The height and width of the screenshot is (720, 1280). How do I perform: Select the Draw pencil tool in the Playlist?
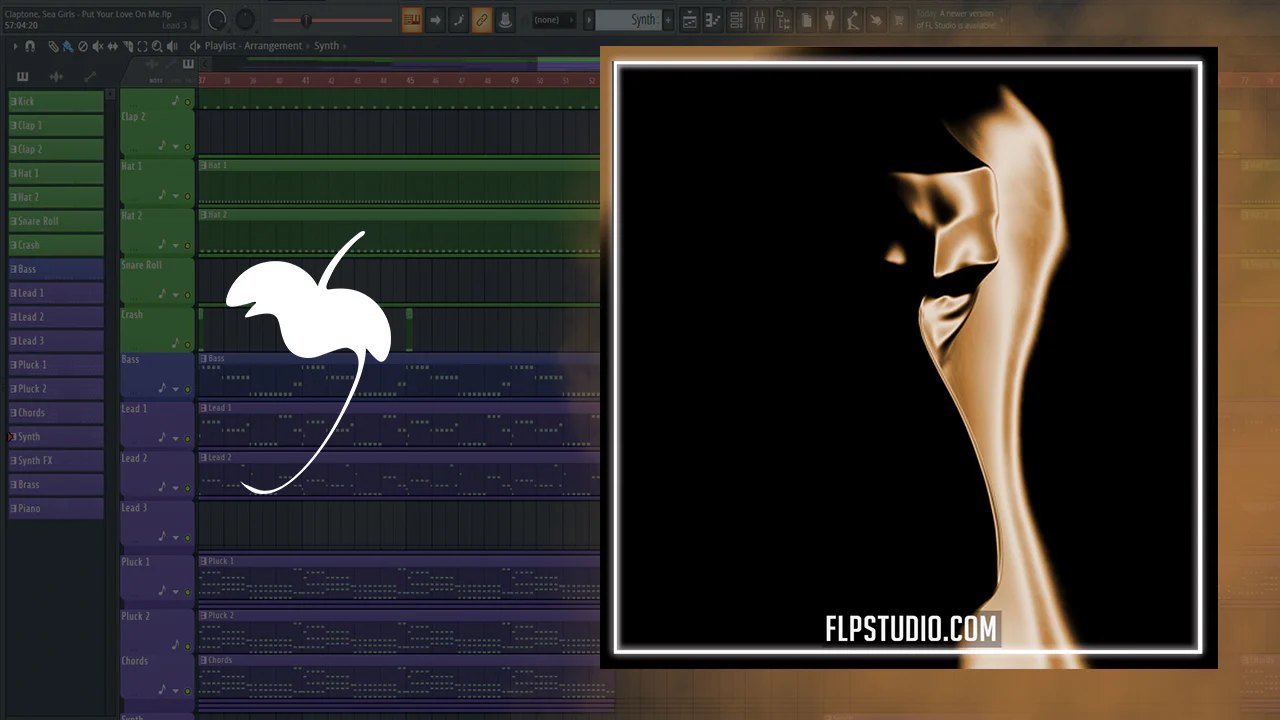point(53,46)
